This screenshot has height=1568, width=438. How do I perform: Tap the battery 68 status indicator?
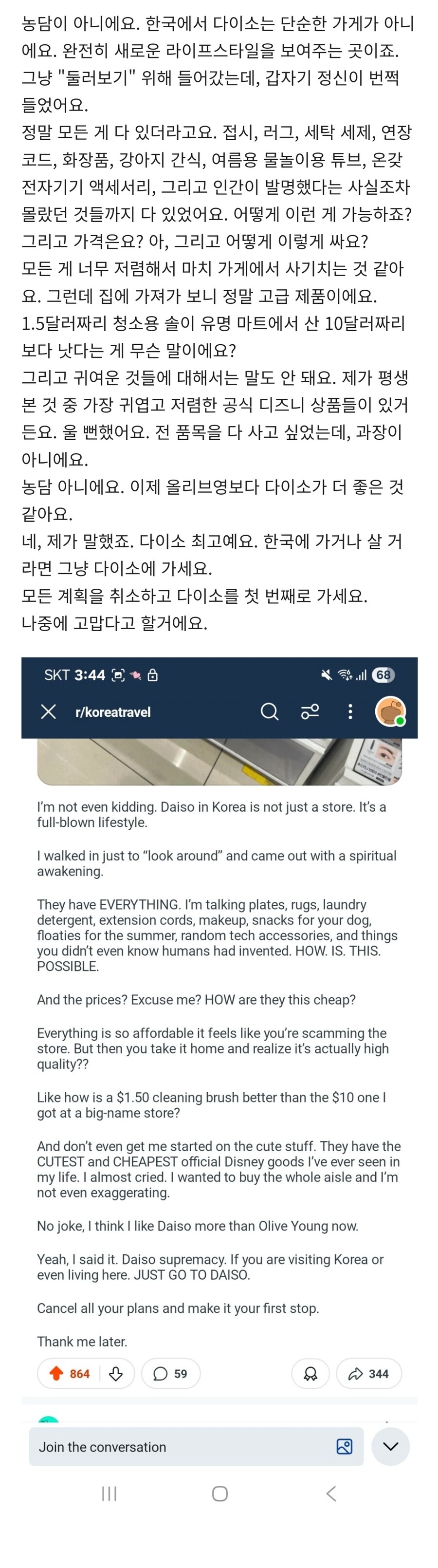point(383,674)
